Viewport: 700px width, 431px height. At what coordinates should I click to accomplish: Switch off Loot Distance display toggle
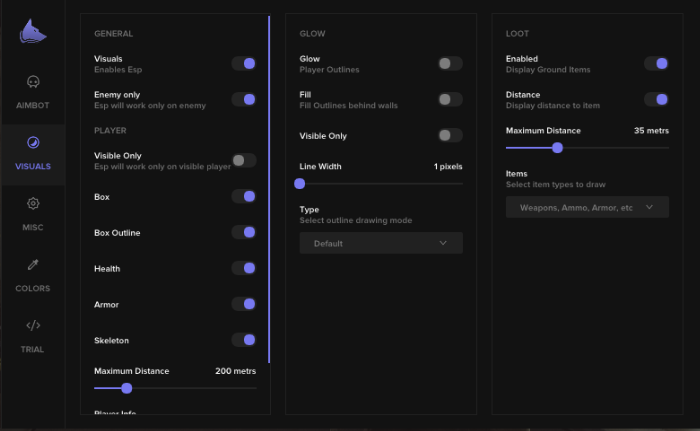tap(656, 99)
